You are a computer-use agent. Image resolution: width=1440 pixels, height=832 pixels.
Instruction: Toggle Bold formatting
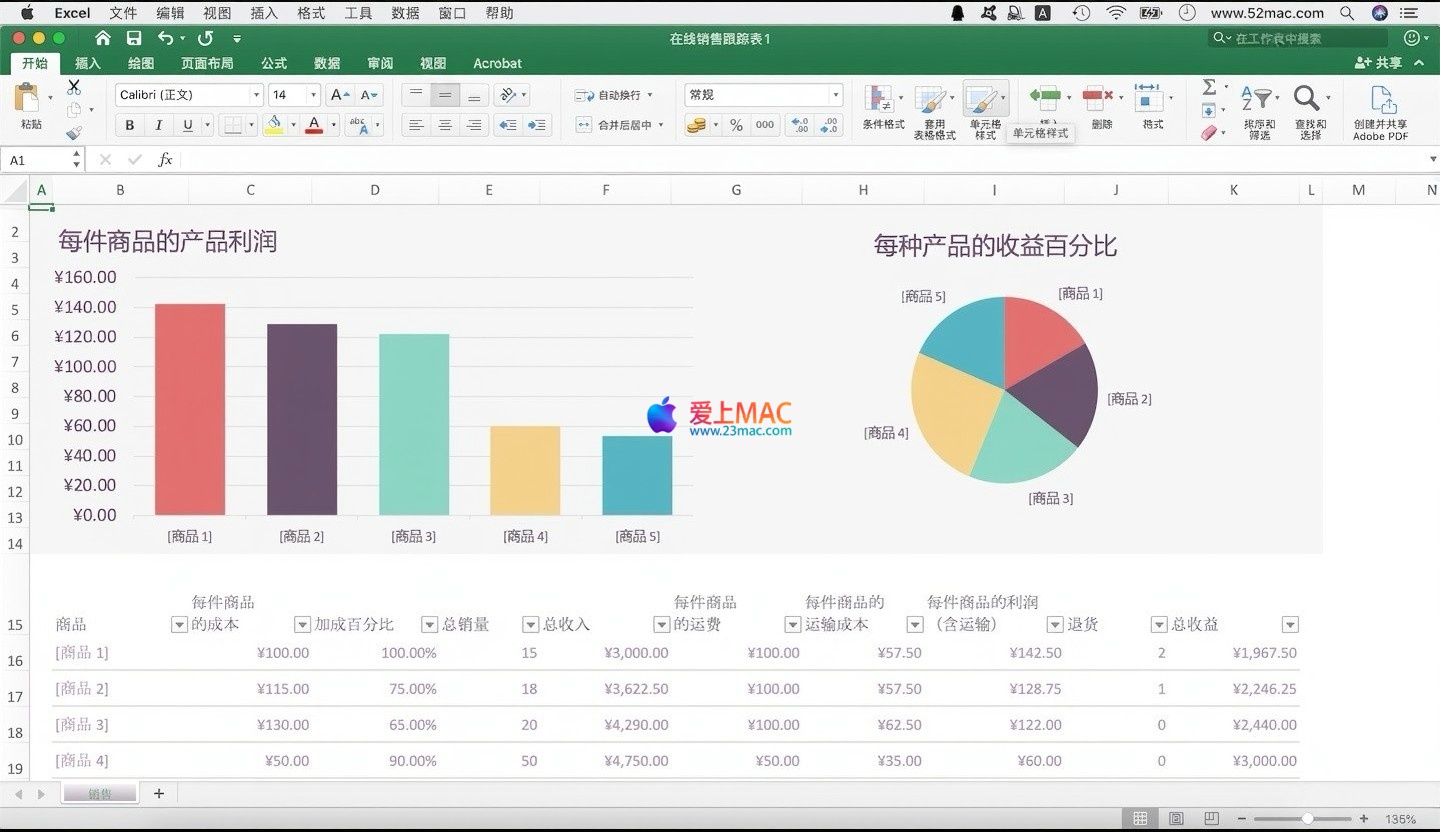[129, 125]
